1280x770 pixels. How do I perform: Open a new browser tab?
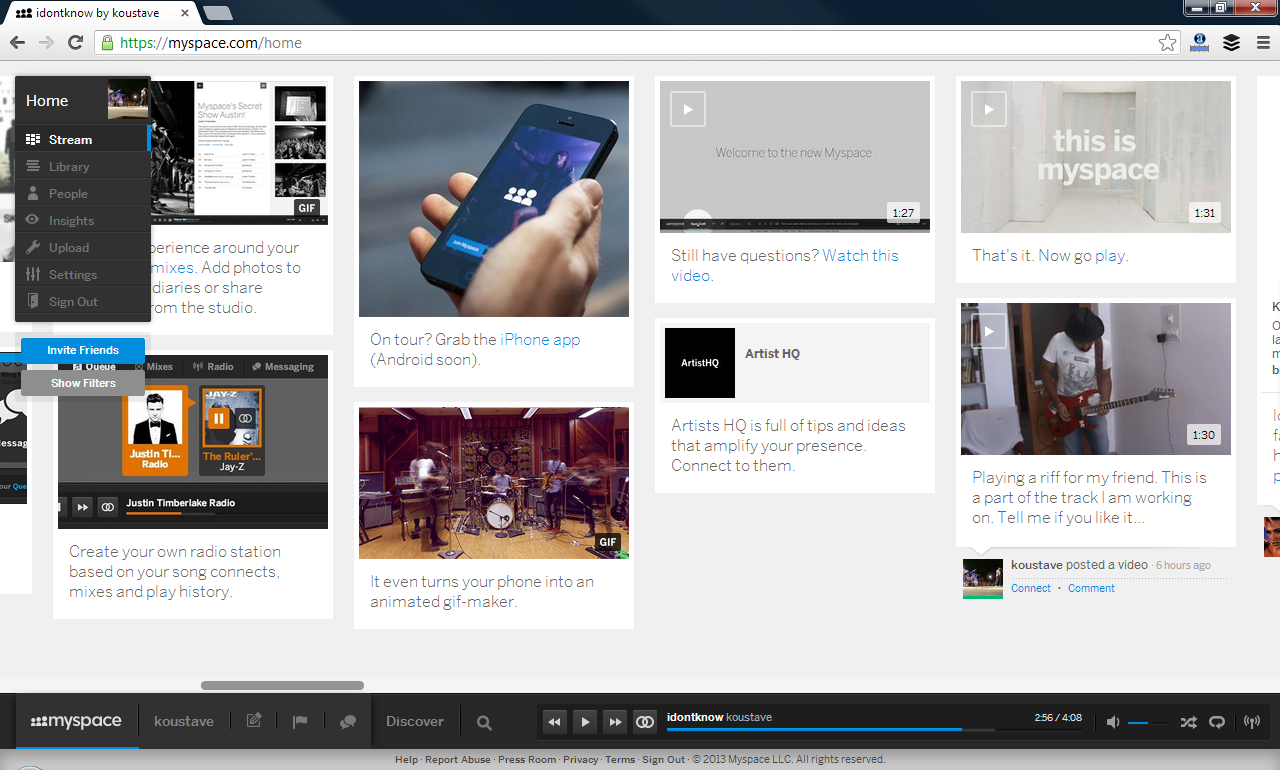217,13
